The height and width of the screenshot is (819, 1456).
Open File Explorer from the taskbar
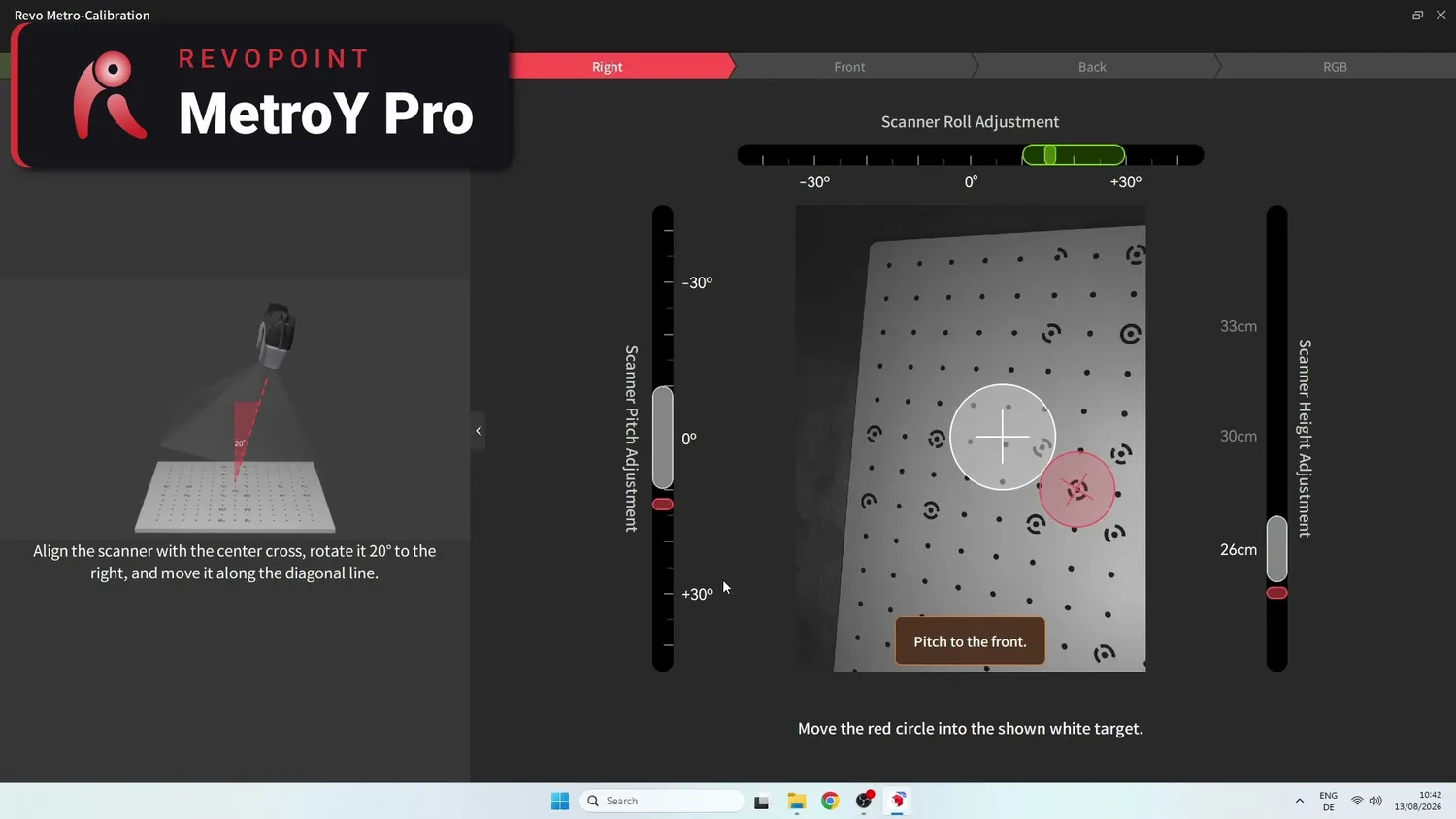(797, 801)
